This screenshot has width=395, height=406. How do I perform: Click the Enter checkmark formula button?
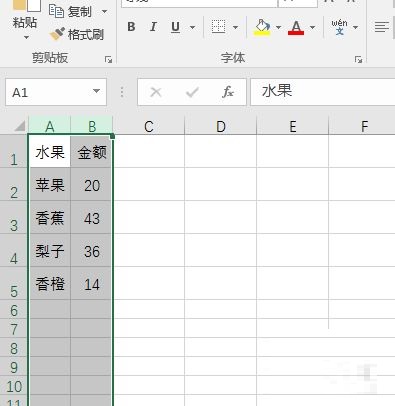[x=192, y=92]
